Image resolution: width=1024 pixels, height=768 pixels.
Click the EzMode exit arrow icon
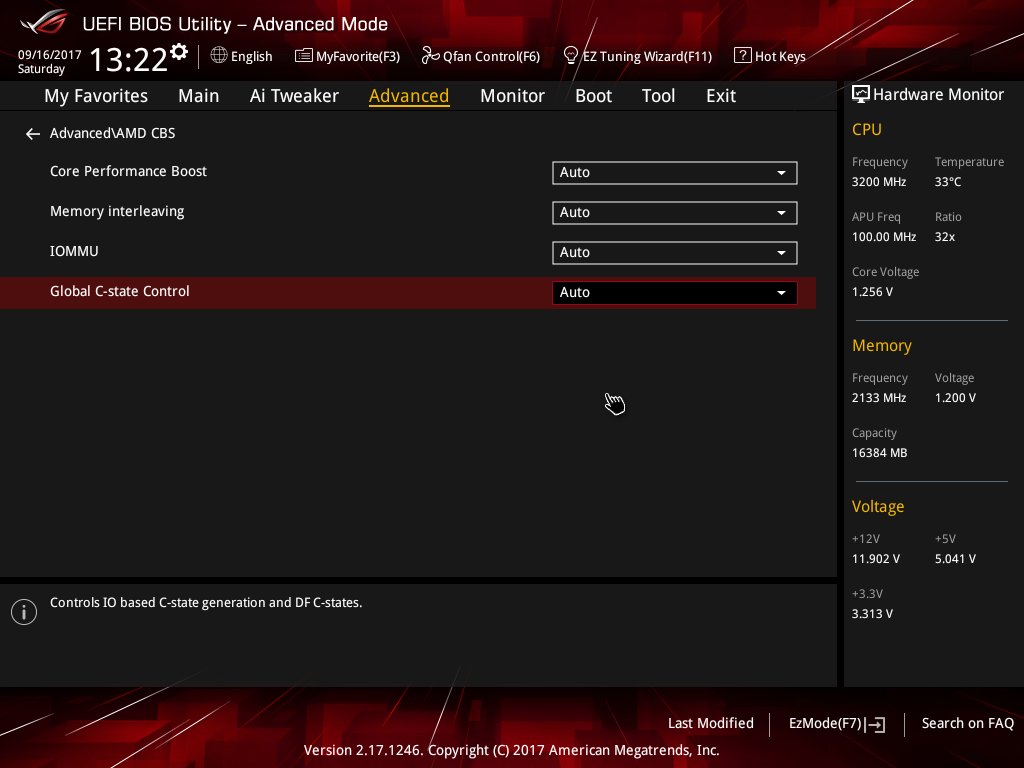[877, 724]
